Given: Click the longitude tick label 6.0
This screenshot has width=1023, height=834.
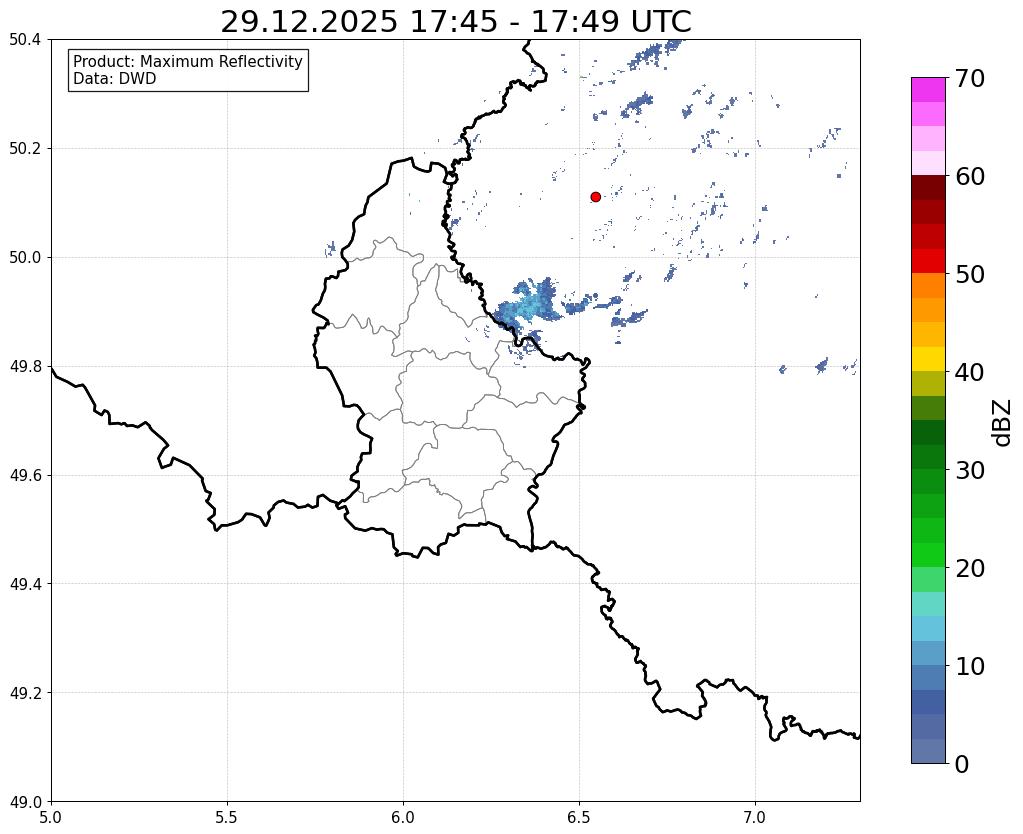Looking at the screenshot, I should [x=403, y=817].
